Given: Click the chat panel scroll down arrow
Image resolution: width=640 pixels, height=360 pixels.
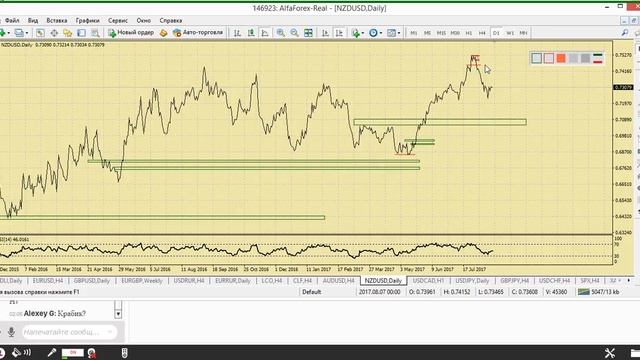Looking at the screenshot, I should pyautogui.click(x=118, y=314).
